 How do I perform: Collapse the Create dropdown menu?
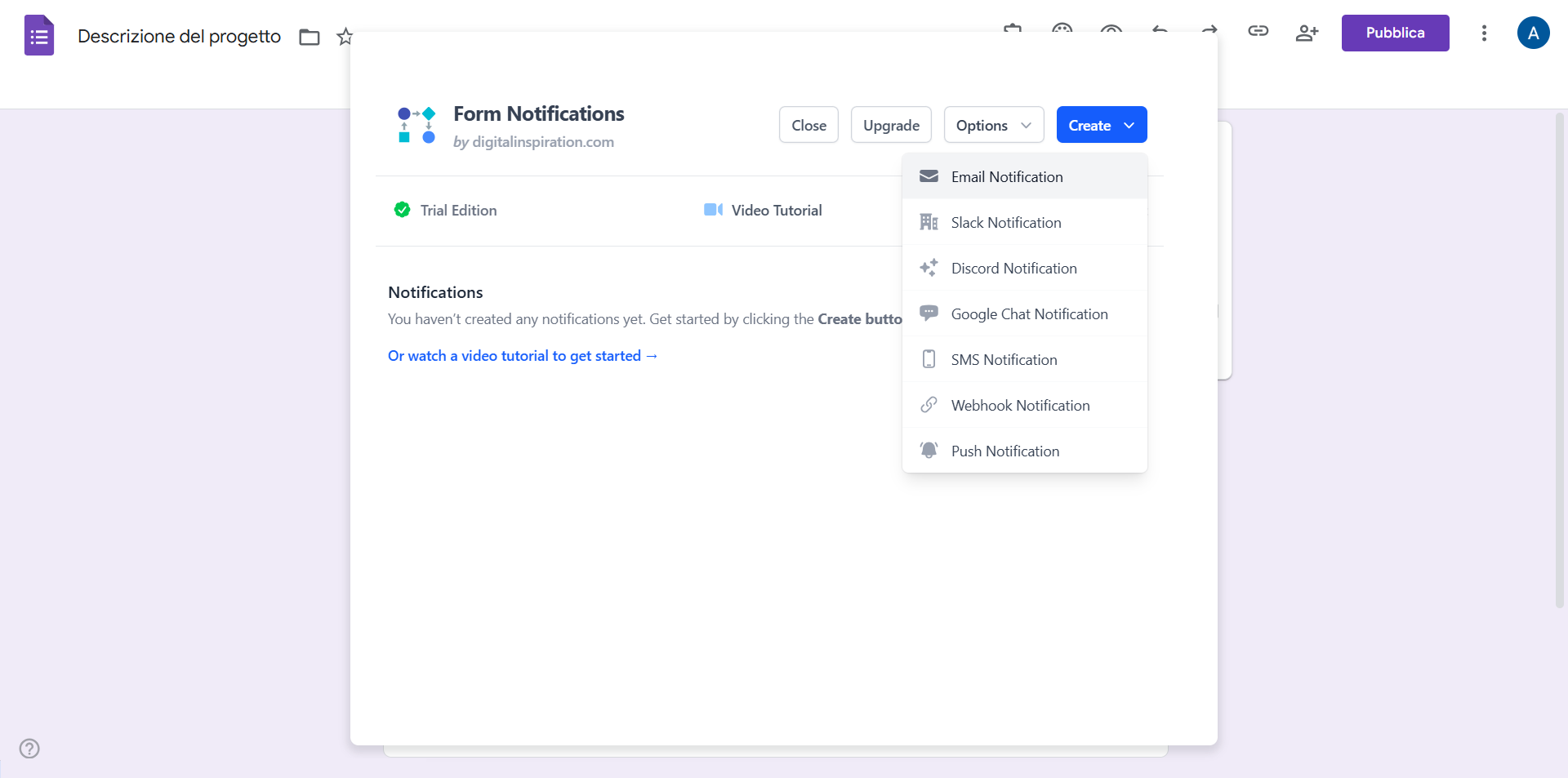1101,125
